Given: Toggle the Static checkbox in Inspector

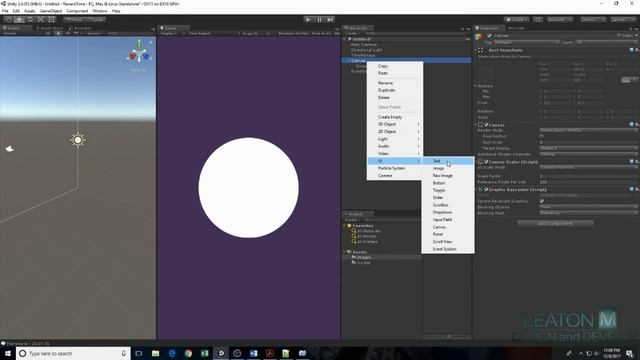Looking at the screenshot, I should pos(619,36).
